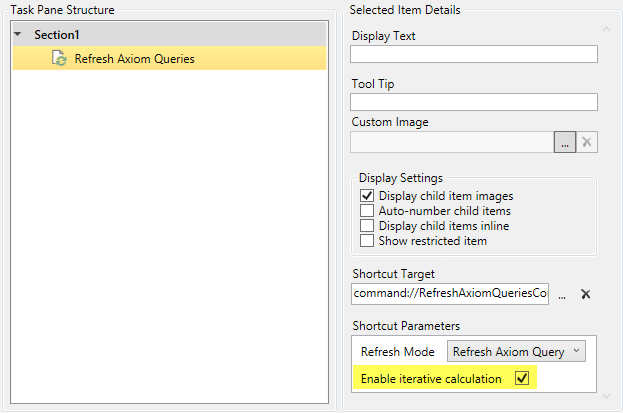Screen dimensions: 623x413
Task: Toggle Show restricted item checkbox
Action: 367,241
